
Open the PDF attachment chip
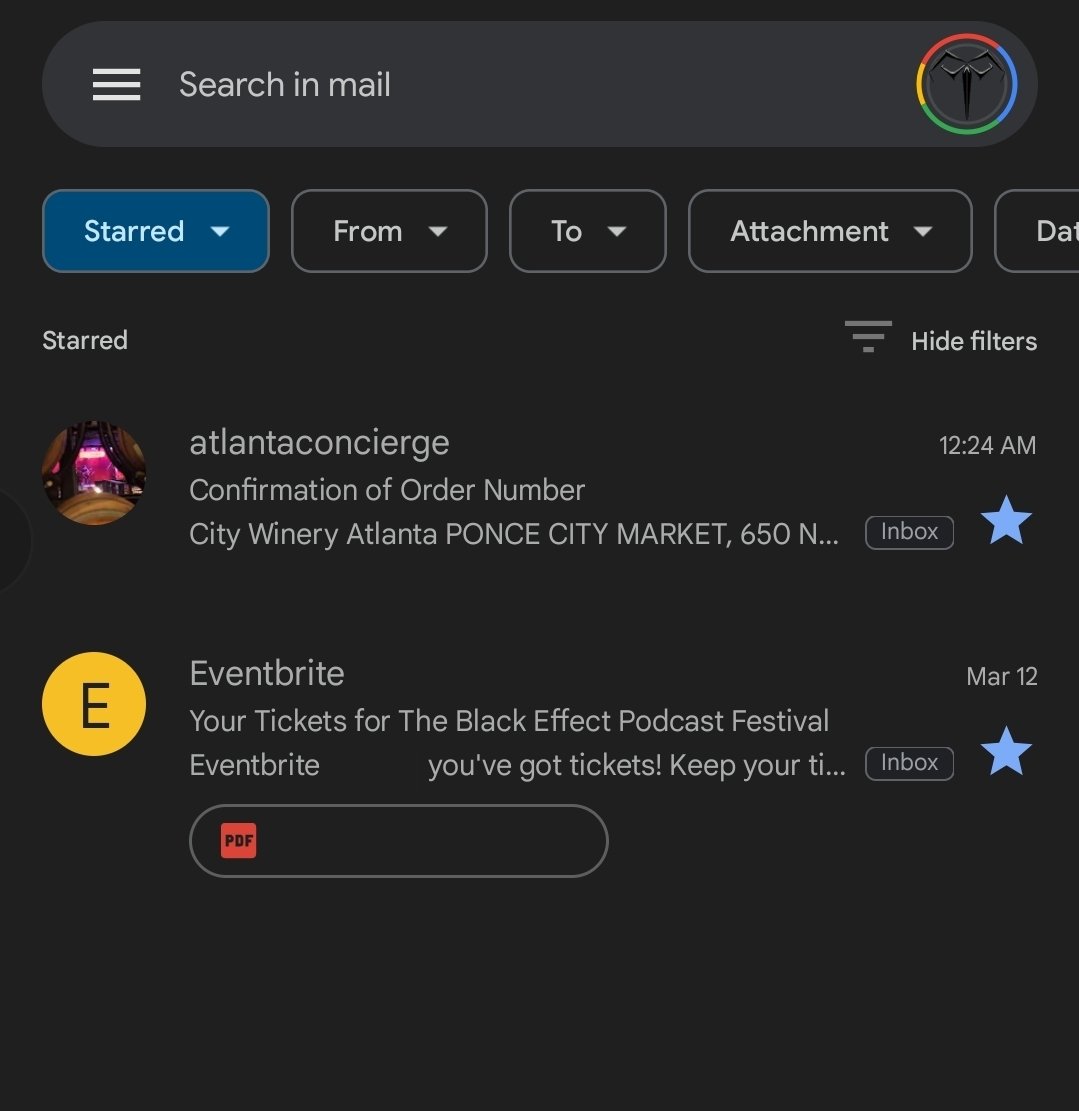pos(399,841)
